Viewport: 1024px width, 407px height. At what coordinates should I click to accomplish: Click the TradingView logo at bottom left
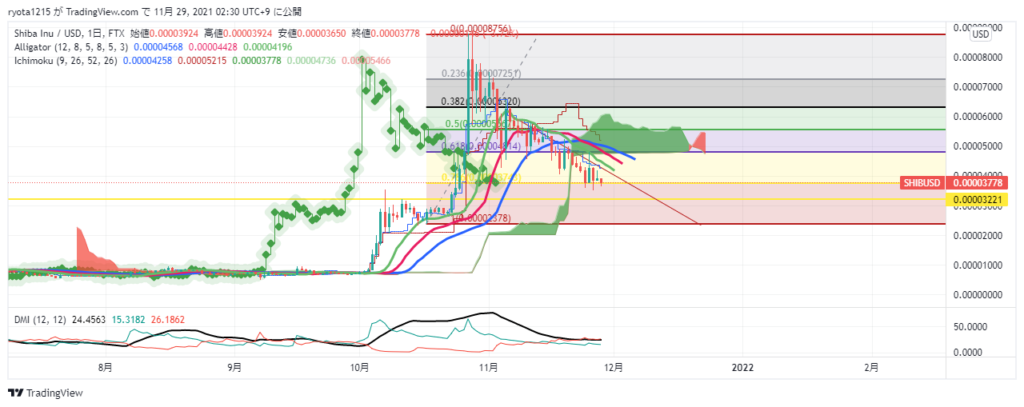(38, 391)
